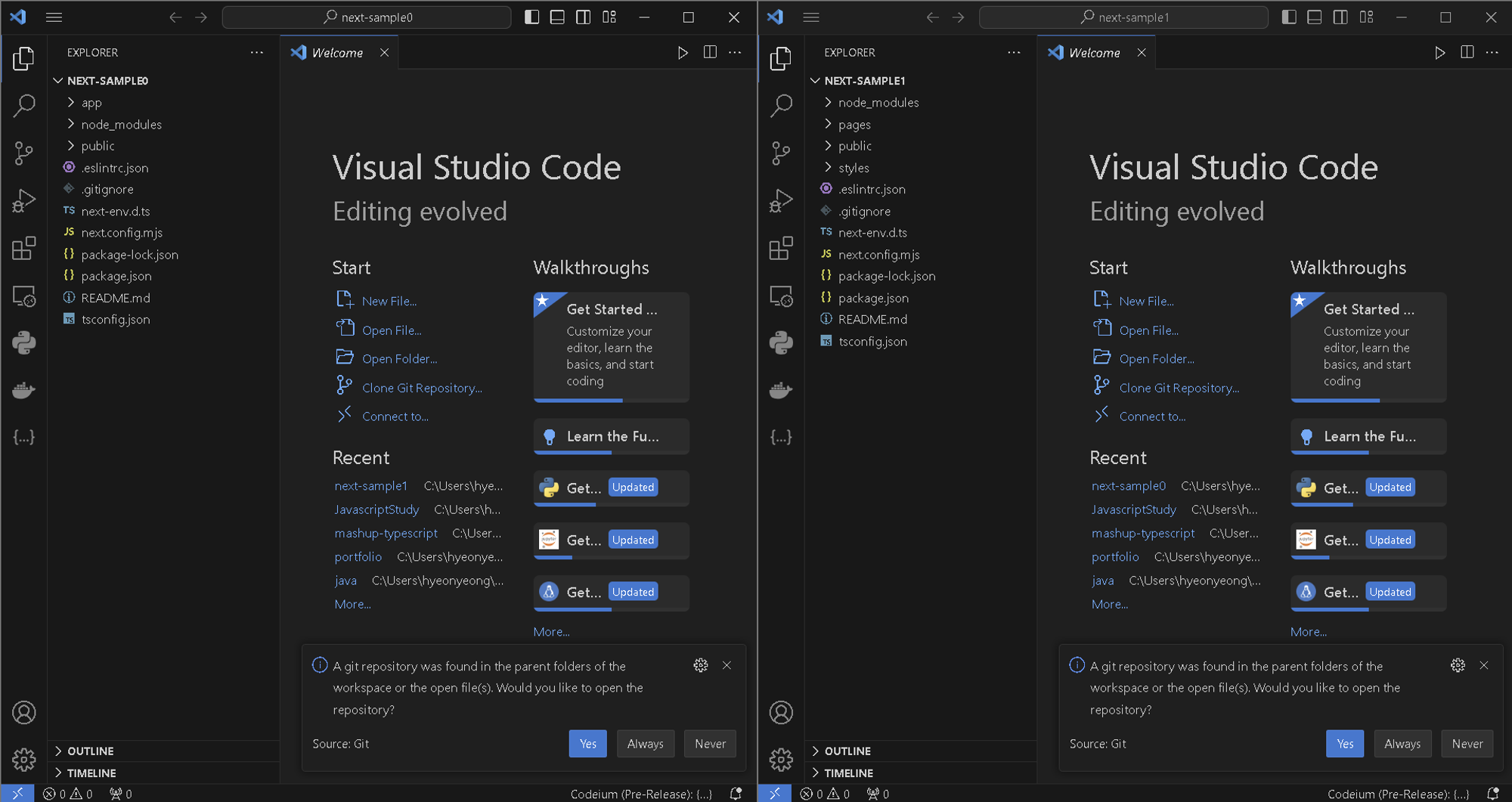Open Source Control in next-sample0 window
The width and height of the screenshot is (1512, 802).
point(24,153)
